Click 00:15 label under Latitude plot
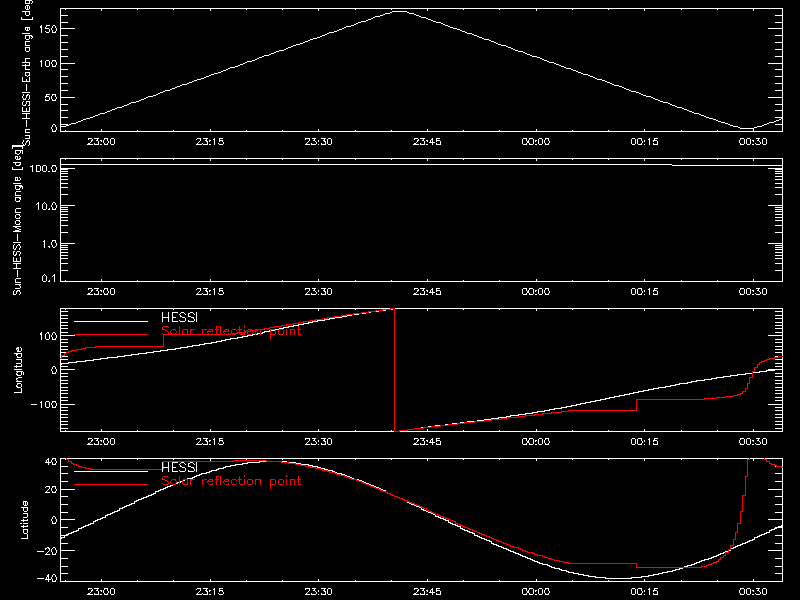800x600 pixels. click(644, 592)
